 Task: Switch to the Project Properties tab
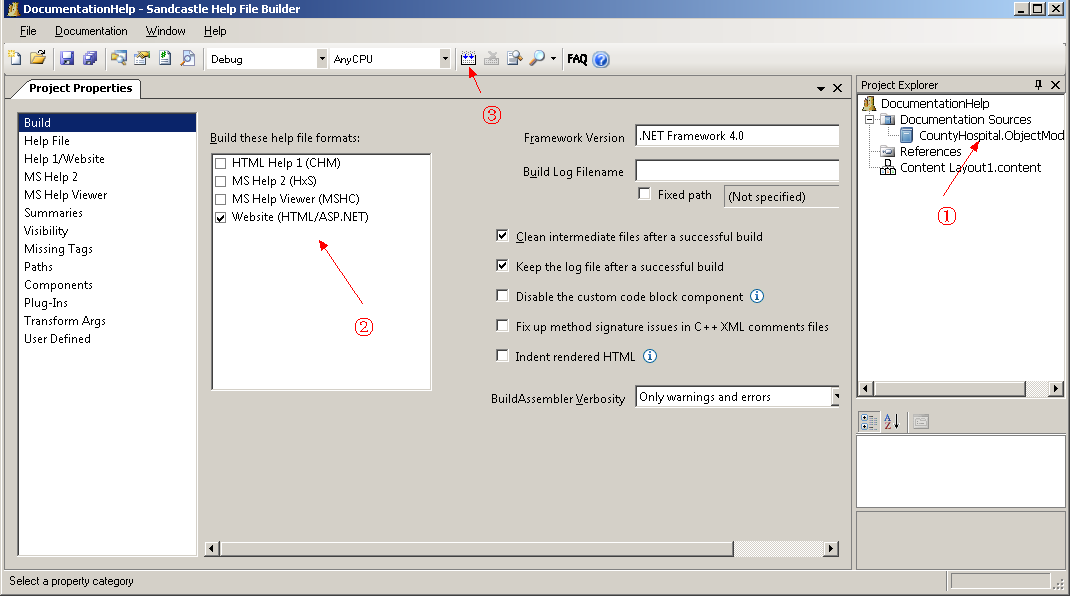(x=81, y=88)
